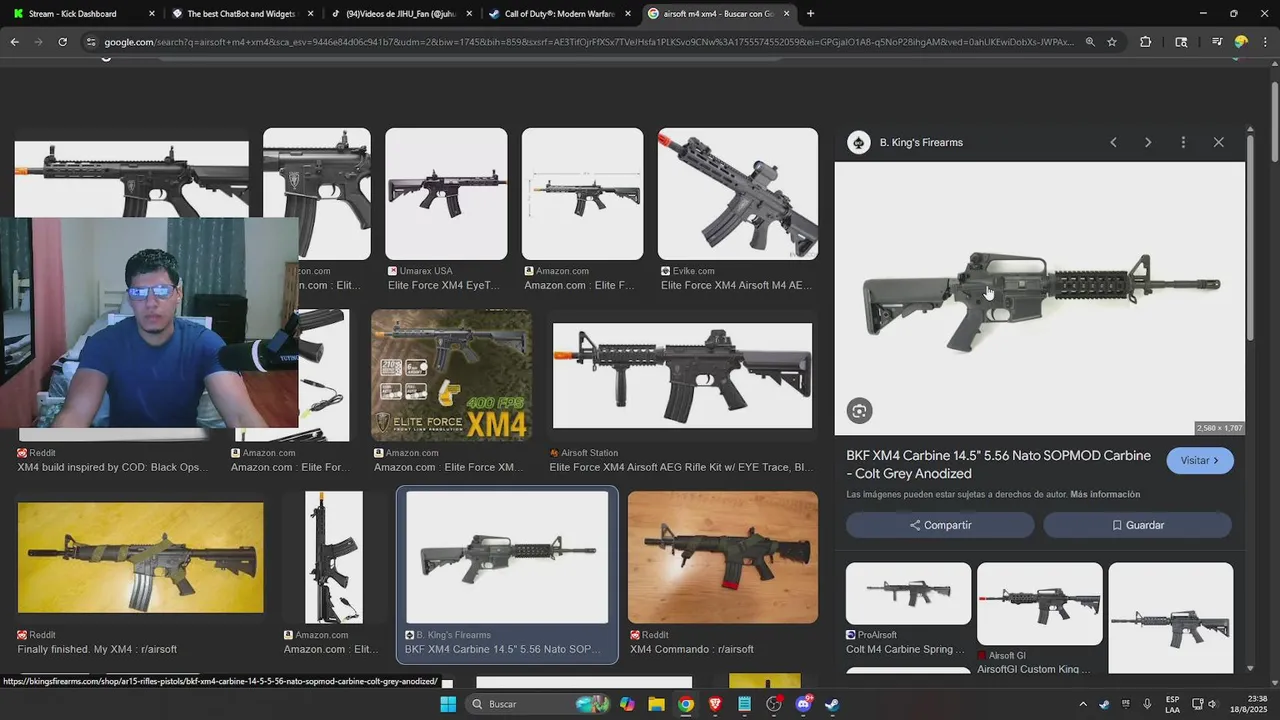Click the Visitar button
Screen dimensions: 1280x720
pos(1200,461)
